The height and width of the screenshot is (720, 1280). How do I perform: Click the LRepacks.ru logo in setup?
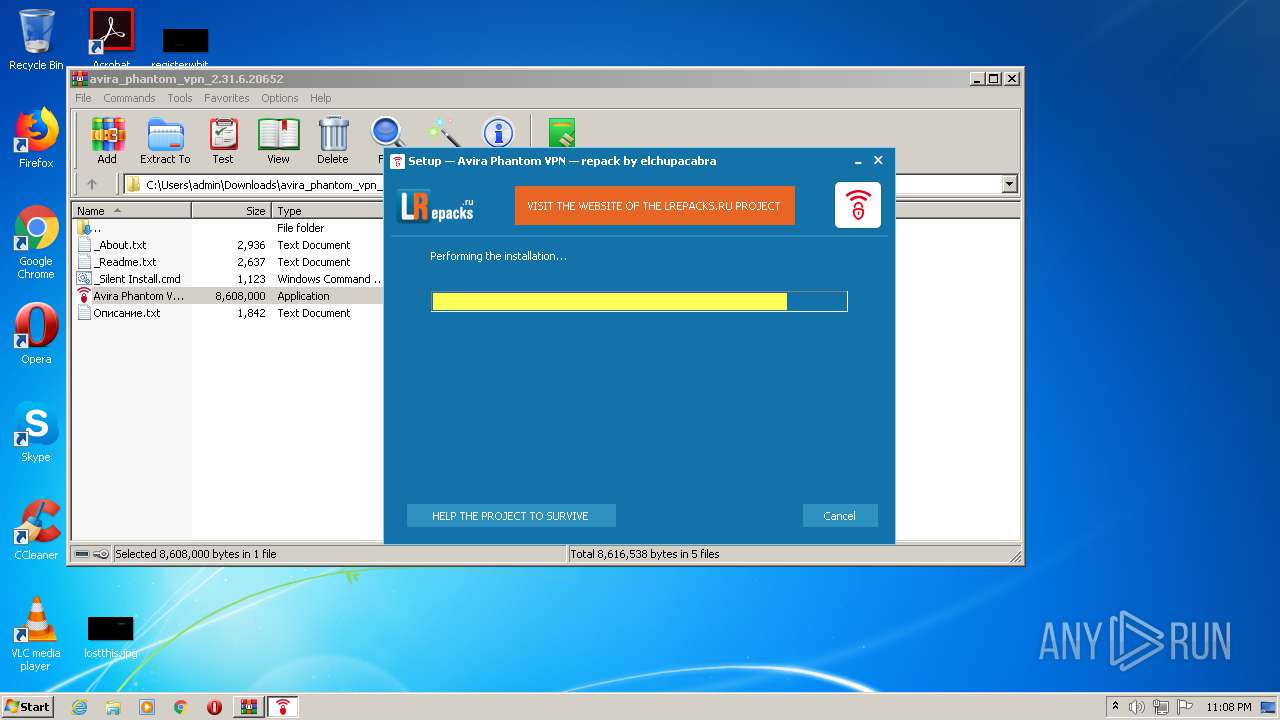pos(437,205)
